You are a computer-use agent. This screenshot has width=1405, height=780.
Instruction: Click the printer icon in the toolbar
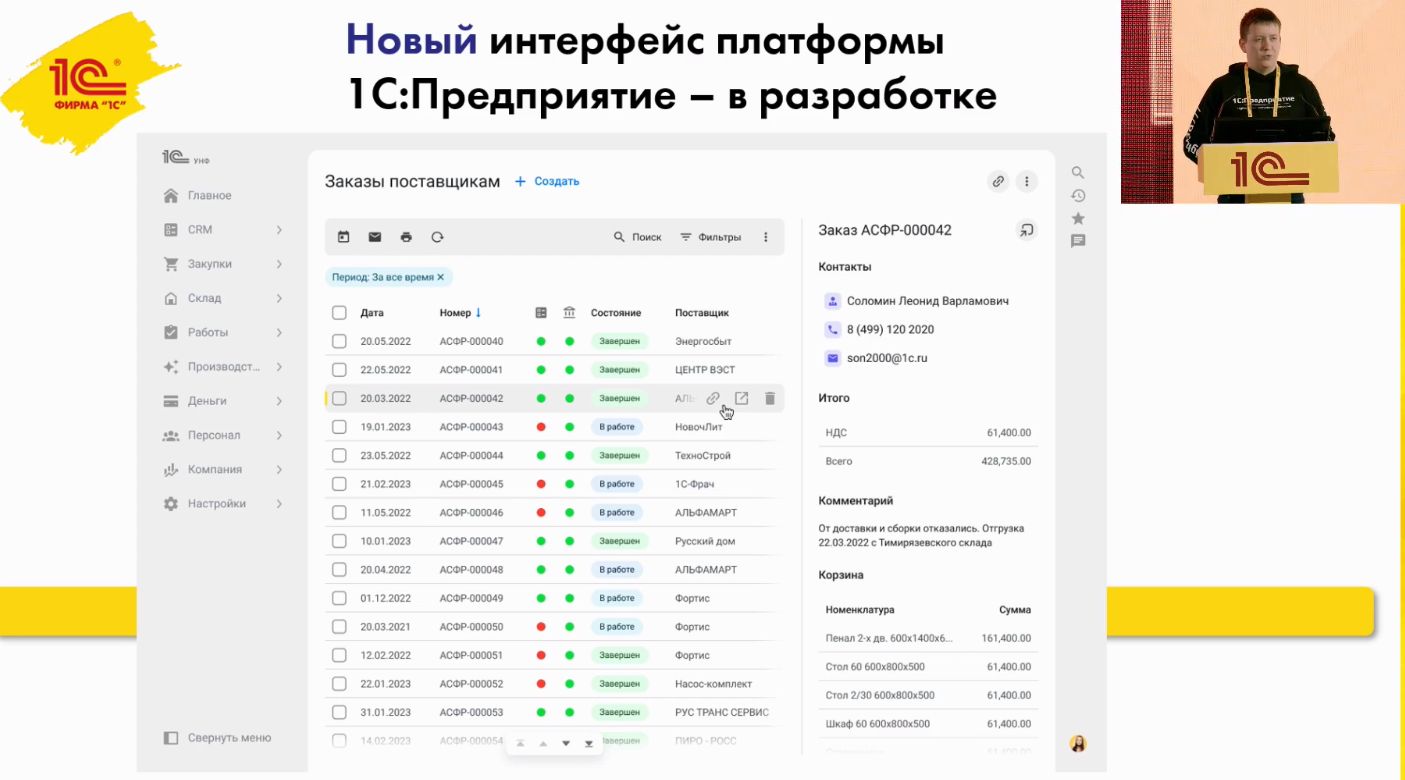pyautogui.click(x=406, y=237)
